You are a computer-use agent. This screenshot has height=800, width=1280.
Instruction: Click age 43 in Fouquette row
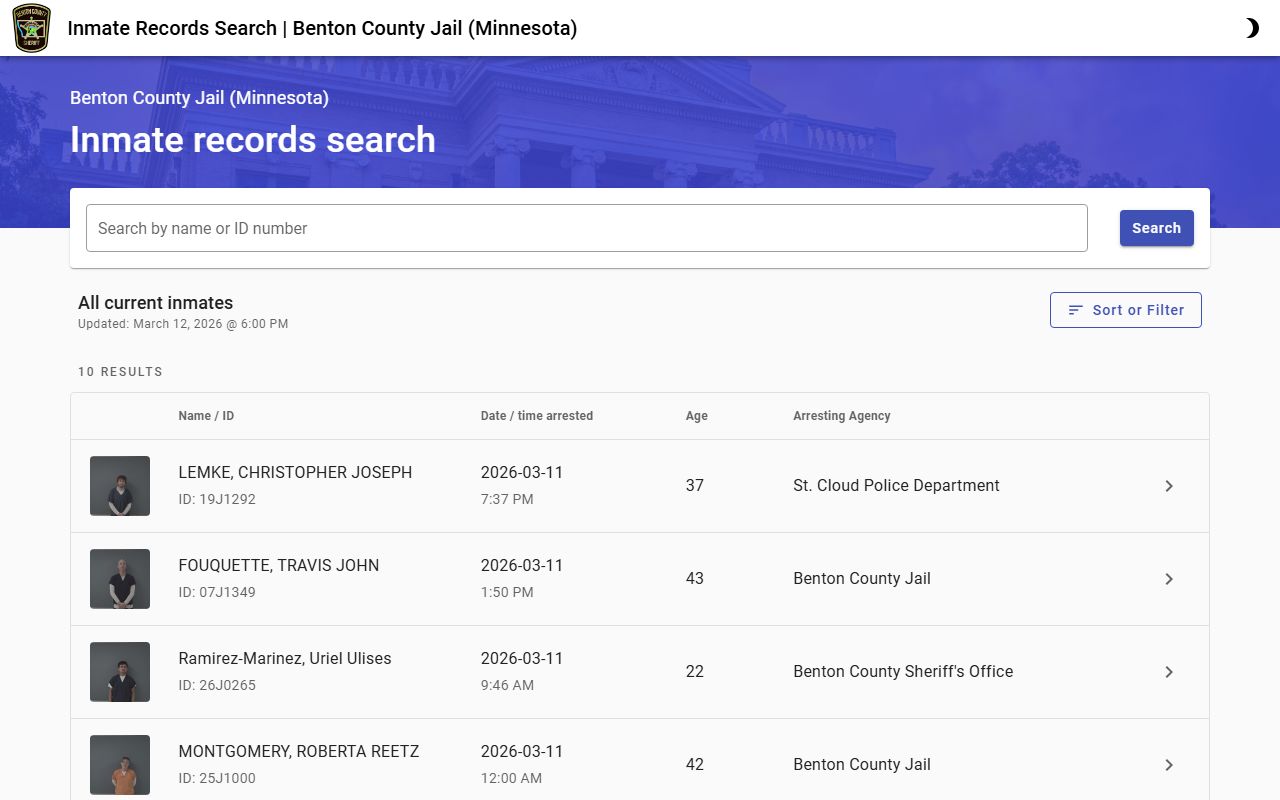click(x=695, y=578)
